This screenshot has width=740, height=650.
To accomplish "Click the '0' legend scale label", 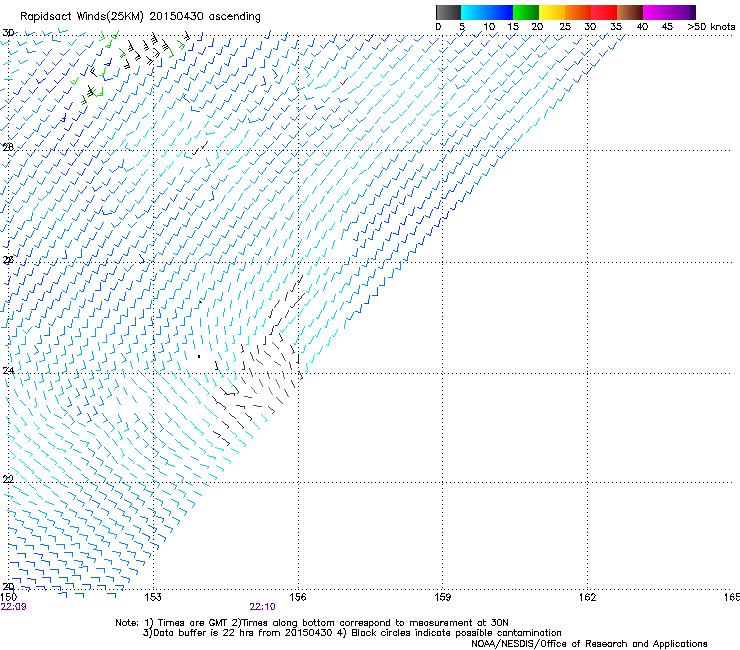I will [438, 27].
